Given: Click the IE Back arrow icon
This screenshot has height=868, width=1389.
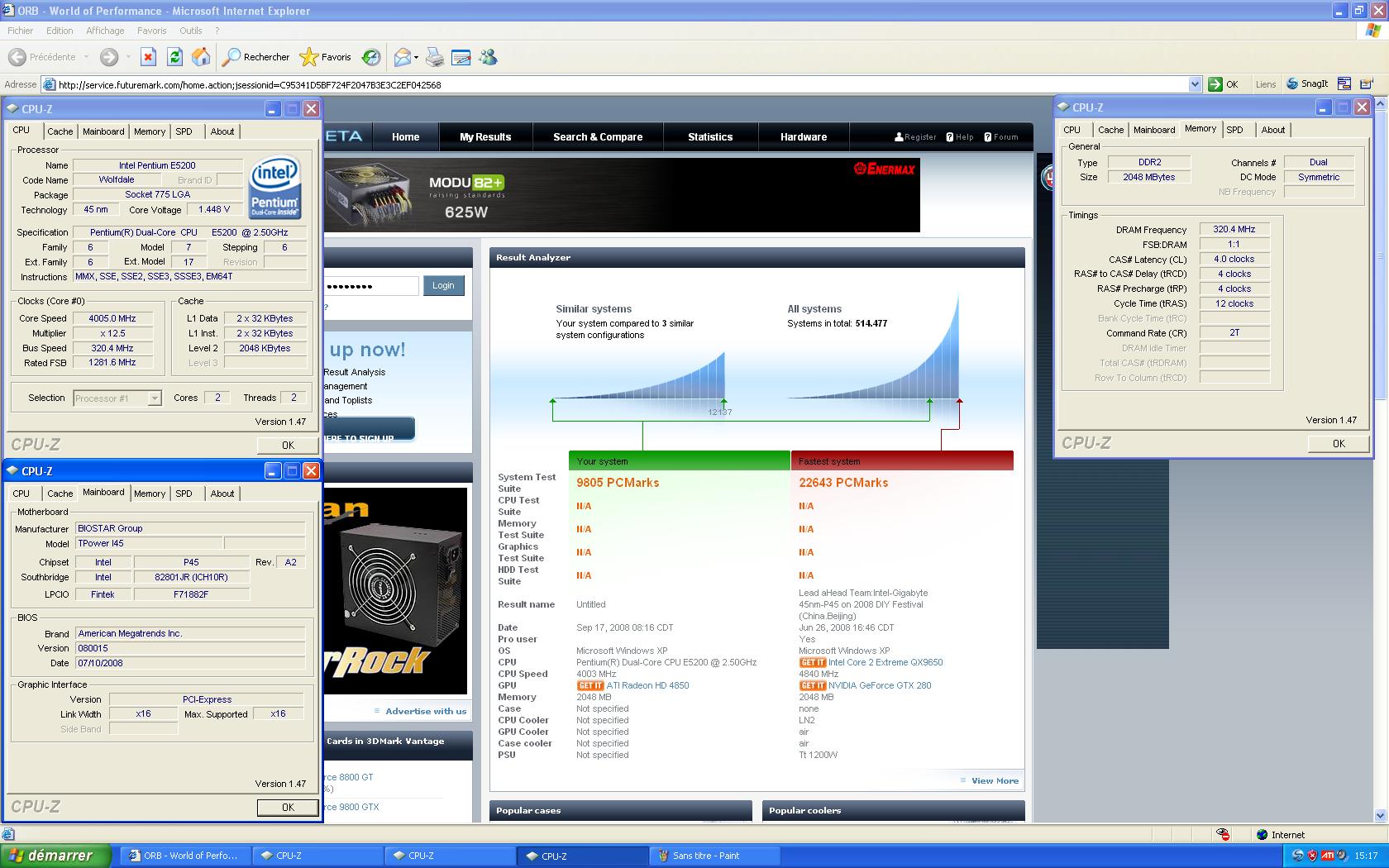Looking at the screenshot, I should 17,57.
